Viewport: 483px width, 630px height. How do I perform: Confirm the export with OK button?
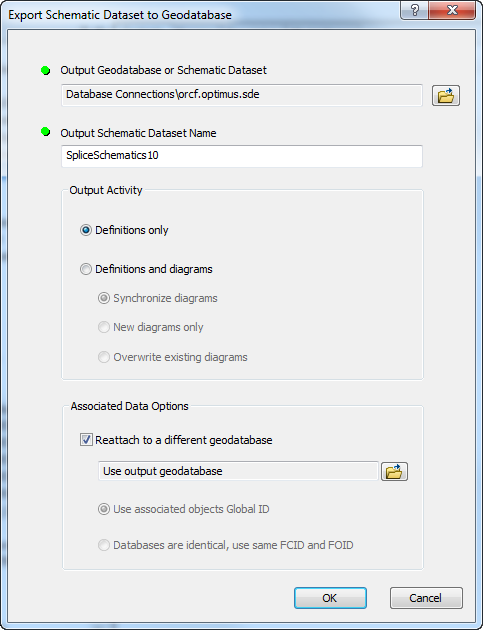coord(330,598)
